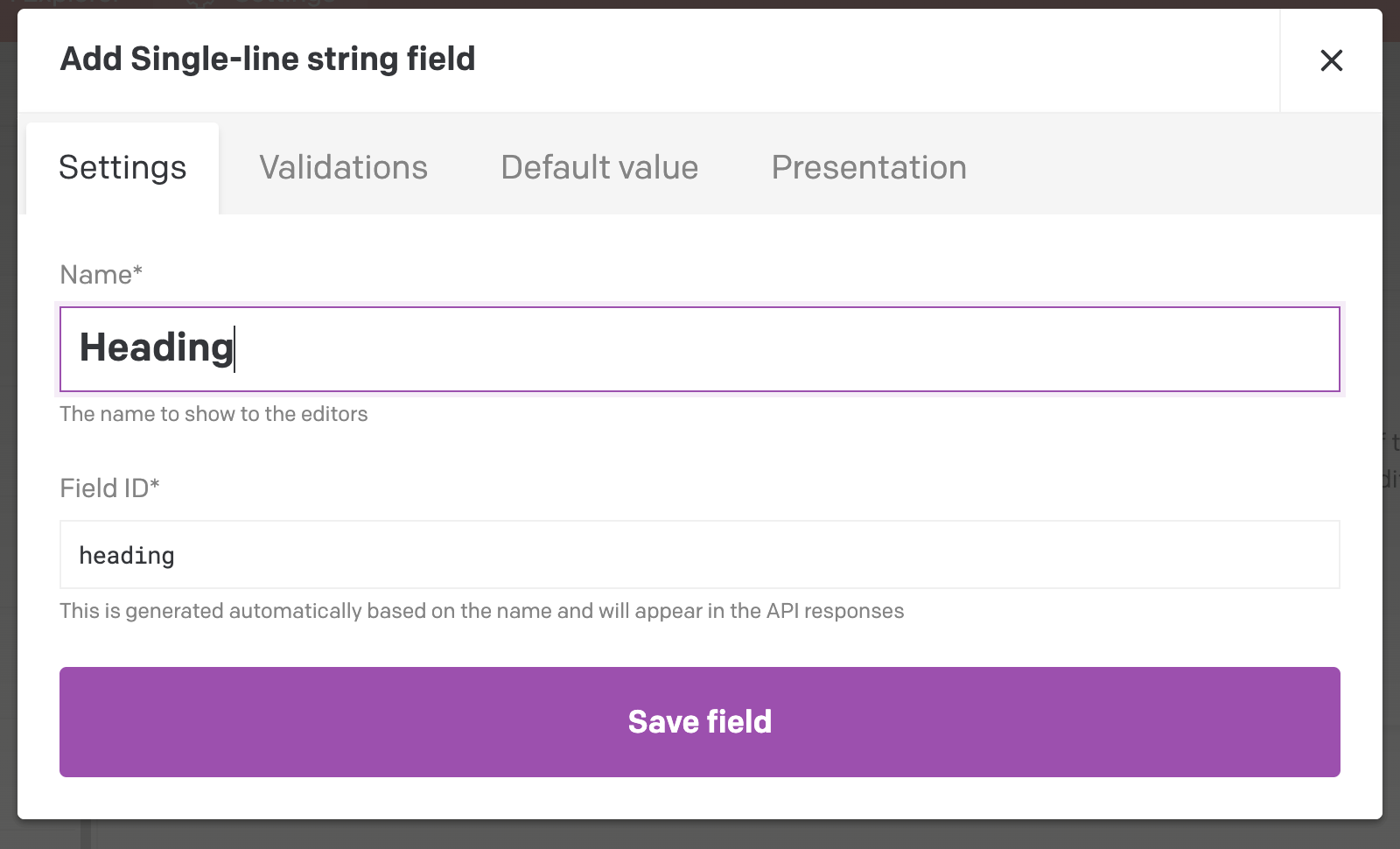Click empty header area right of dialog title

pos(875,60)
